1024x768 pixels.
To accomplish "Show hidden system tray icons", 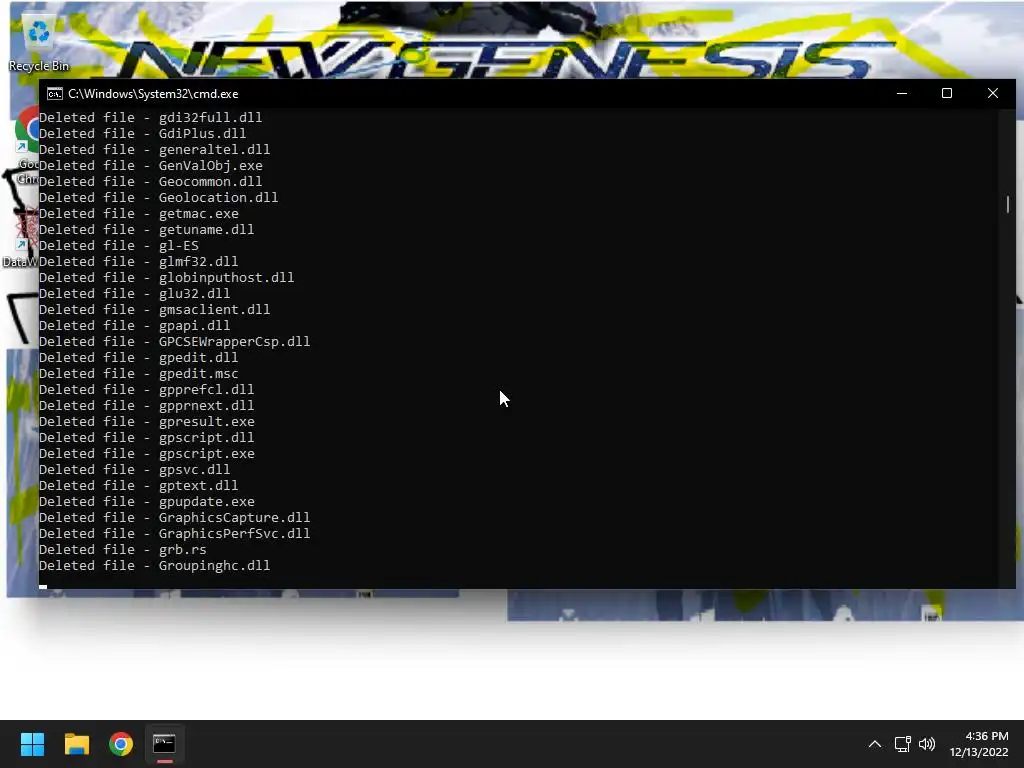I will [x=875, y=744].
